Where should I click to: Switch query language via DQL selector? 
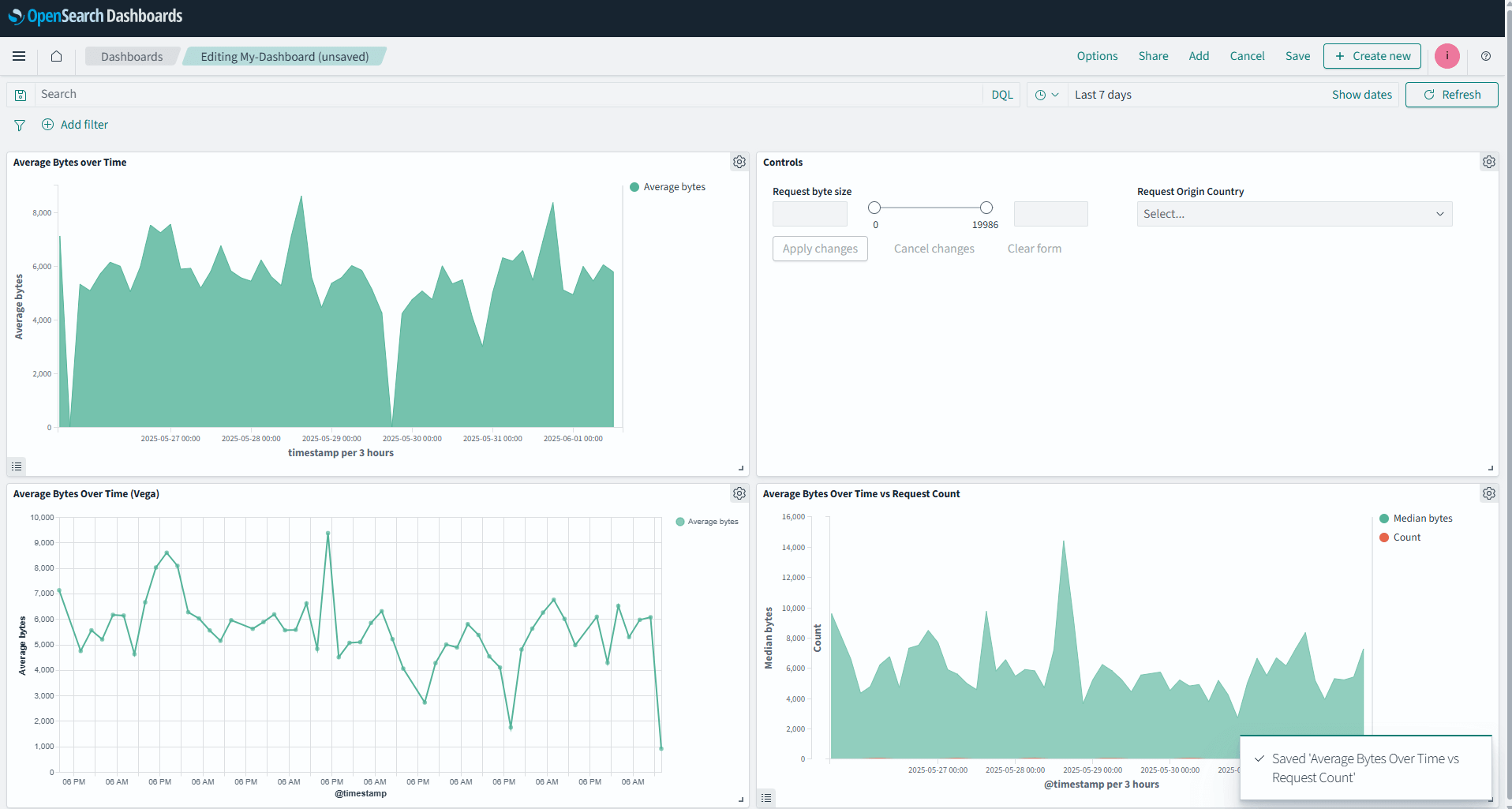coord(1001,94)
